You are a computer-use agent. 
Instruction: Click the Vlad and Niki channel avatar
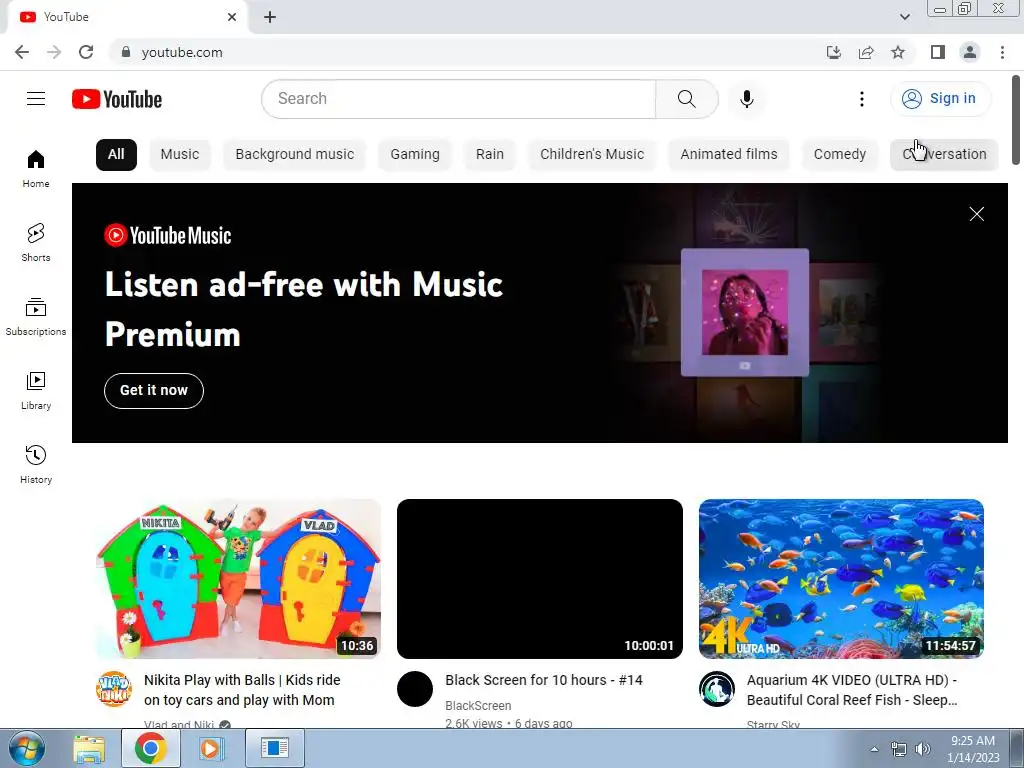(114, 689)
